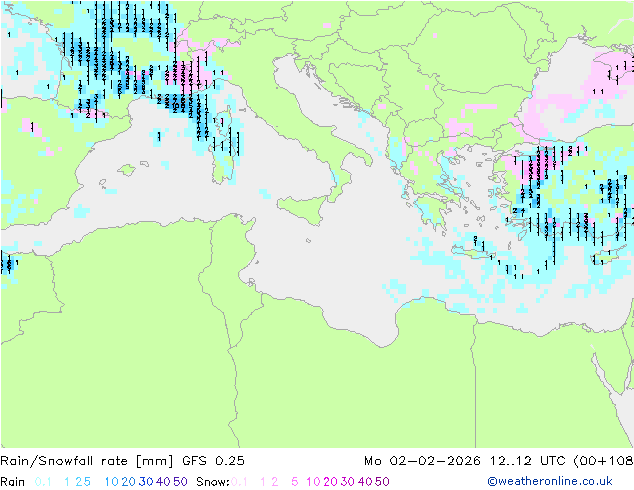Click the island of Mallorca on the map
634x490 pixels.
127,170
